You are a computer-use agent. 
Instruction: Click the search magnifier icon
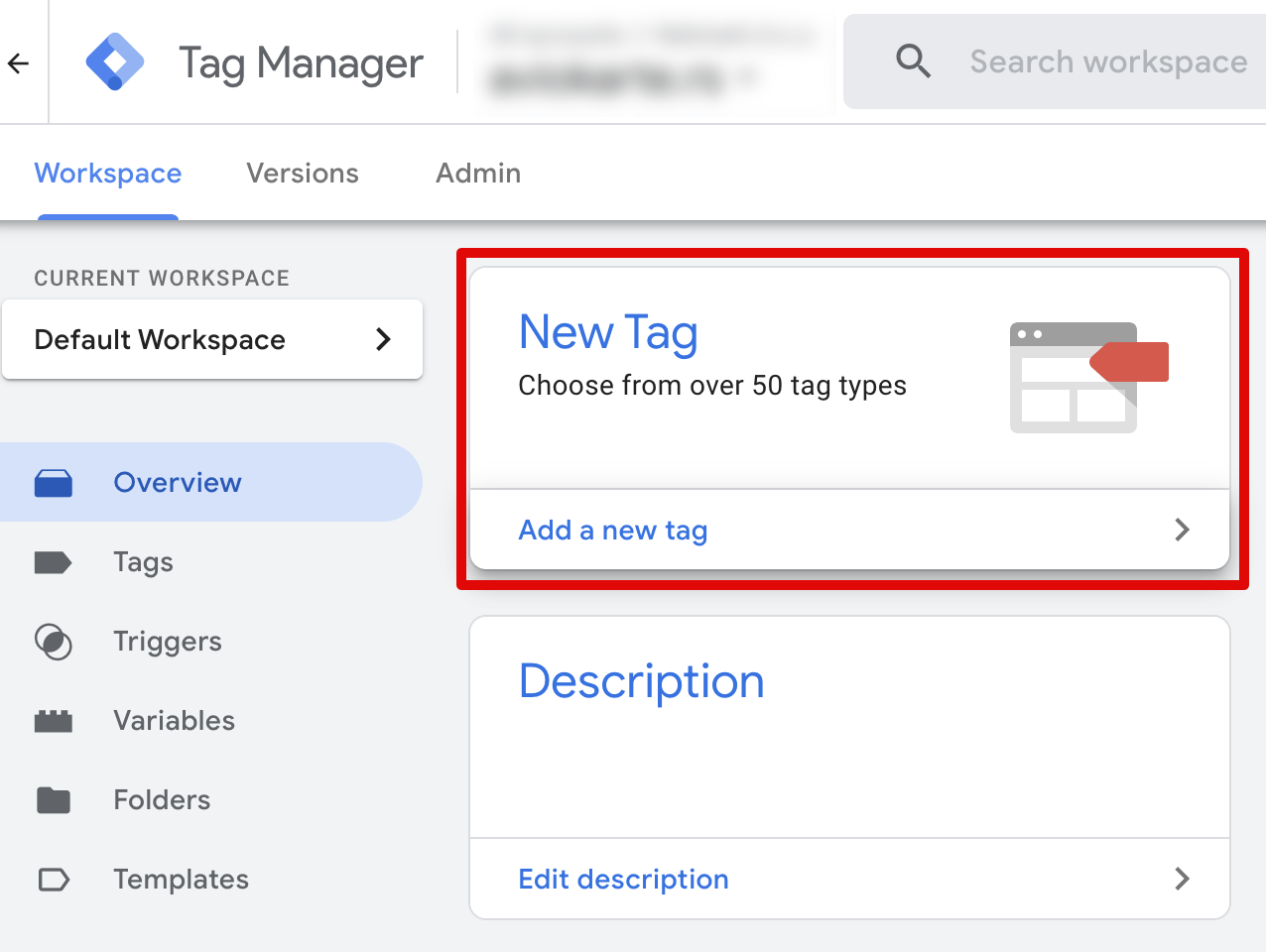[x=913, y=61]
